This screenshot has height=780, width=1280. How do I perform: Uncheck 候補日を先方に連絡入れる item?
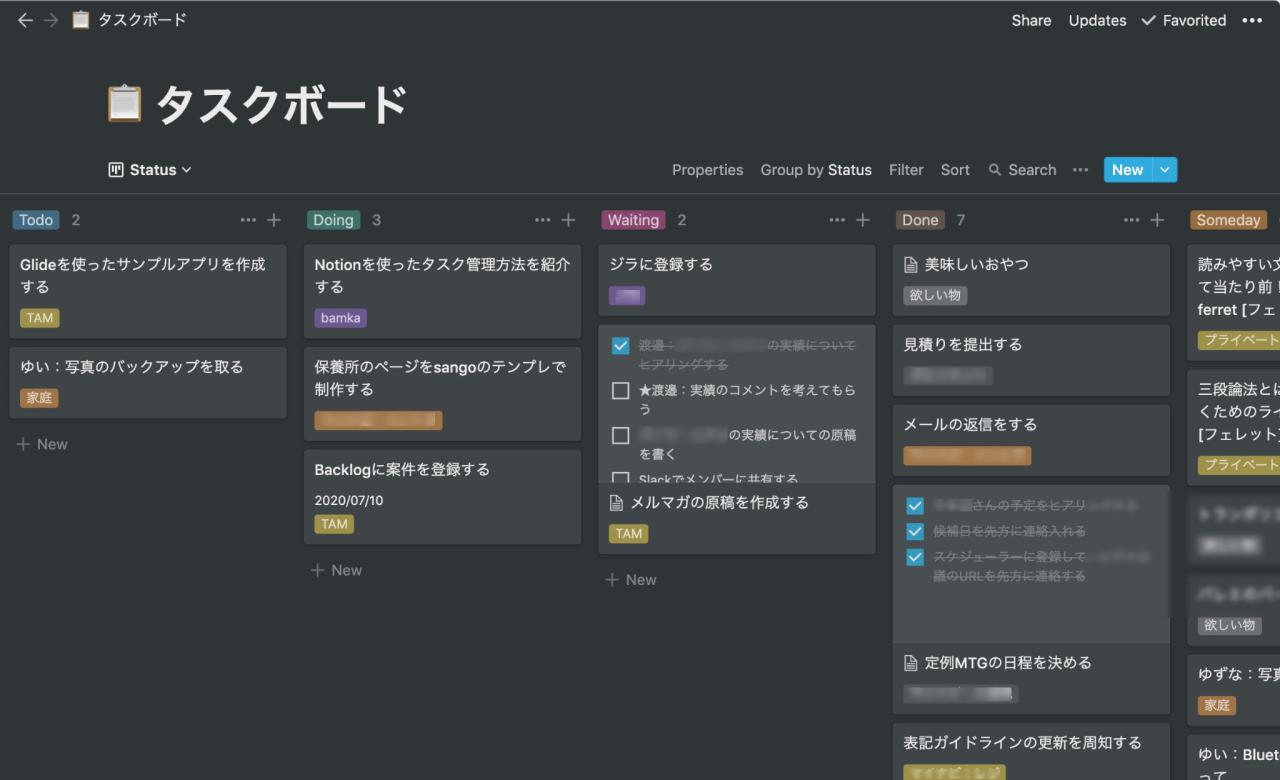915,531
